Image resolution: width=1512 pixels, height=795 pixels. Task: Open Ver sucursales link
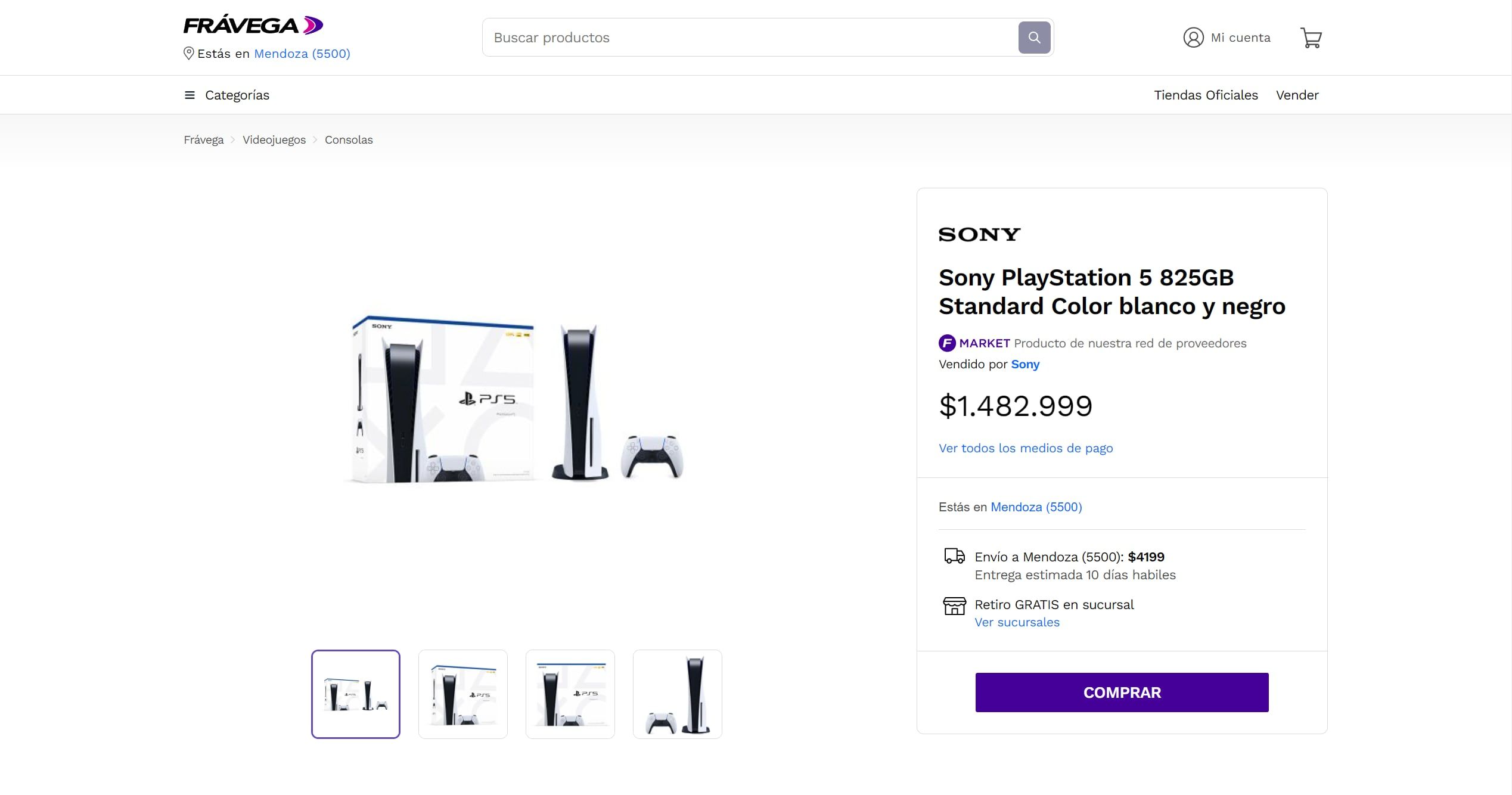1017,622
